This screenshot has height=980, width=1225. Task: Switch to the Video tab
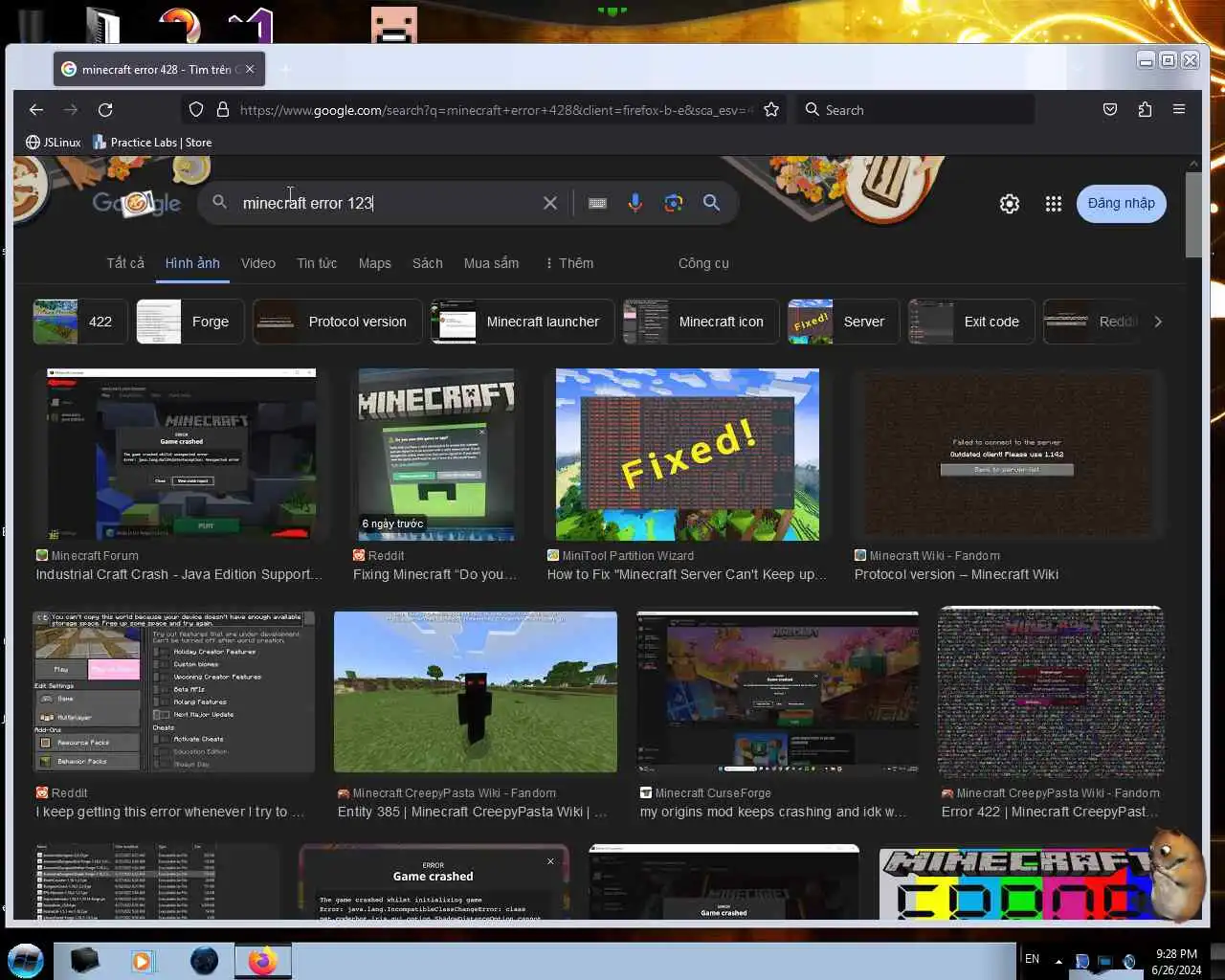pos(258,263)
